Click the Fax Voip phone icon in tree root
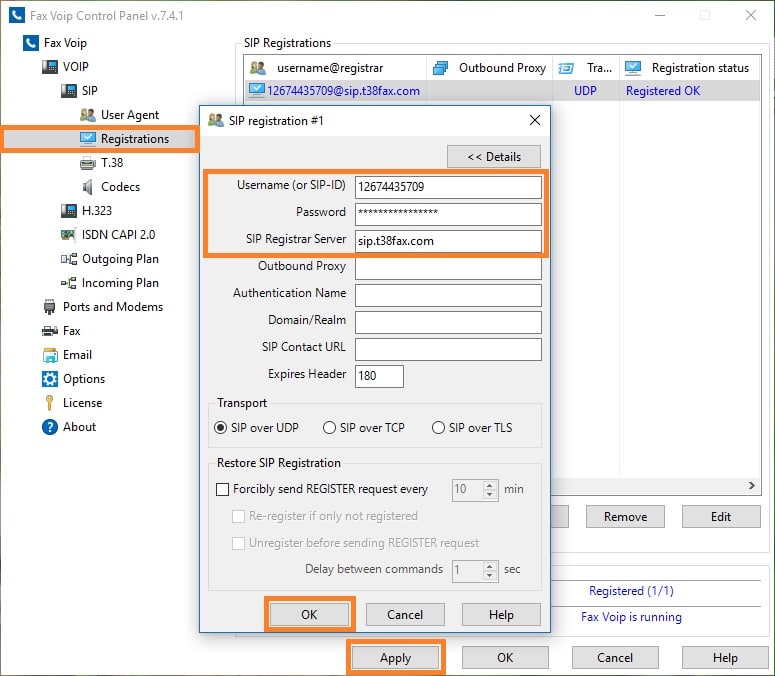This screenshot has height=676, width=775. coord(30,43)
